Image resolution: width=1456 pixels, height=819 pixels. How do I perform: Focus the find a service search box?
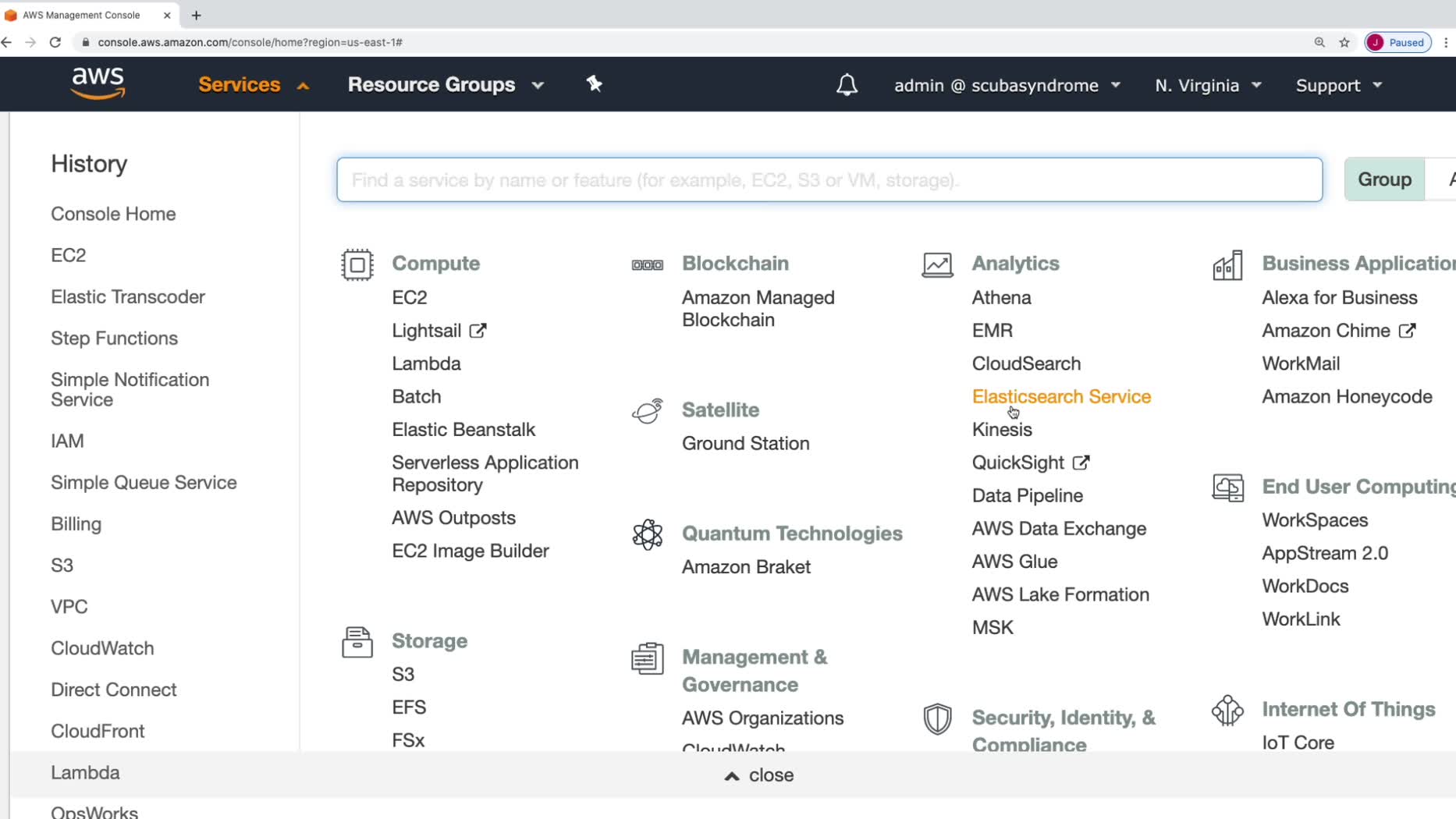click(x=829, y=180)
